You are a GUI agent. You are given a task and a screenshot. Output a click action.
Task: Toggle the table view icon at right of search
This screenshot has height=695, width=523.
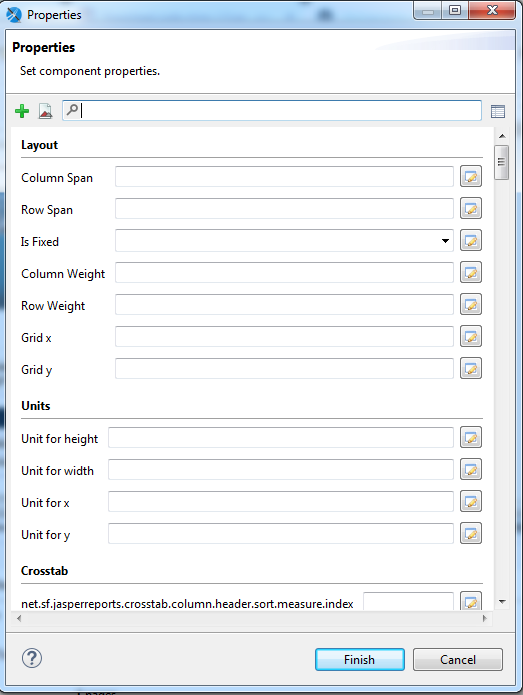click(x=498, y=111)
